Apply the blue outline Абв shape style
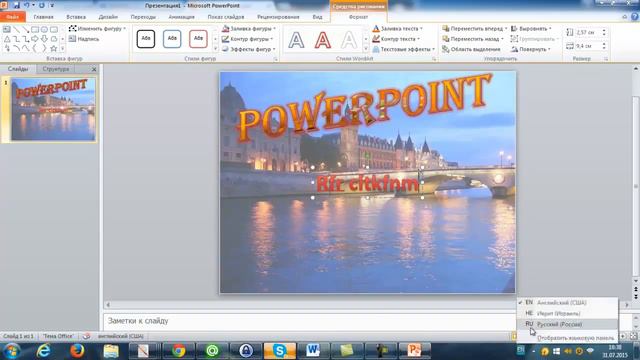The height and width of the screenshot is (360, 640). 172,39
